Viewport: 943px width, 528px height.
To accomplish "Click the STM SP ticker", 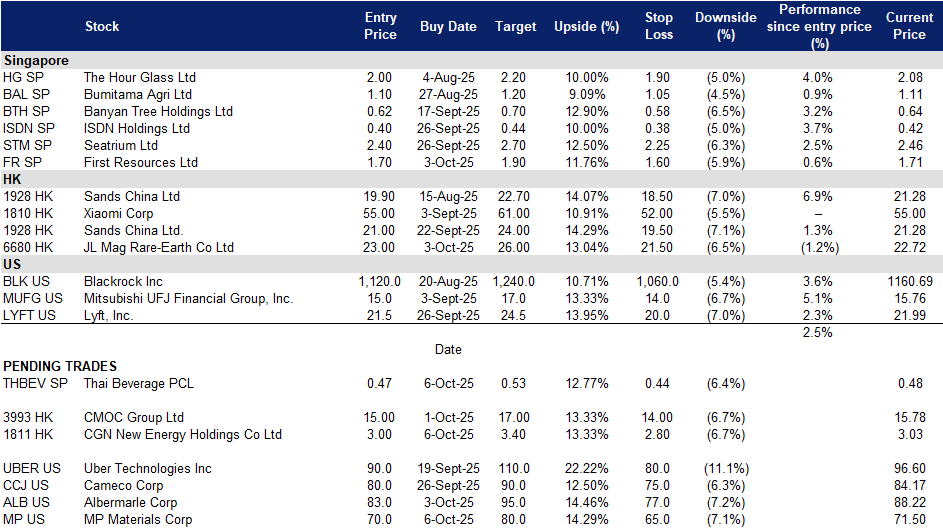I will (x=28, y=146).
